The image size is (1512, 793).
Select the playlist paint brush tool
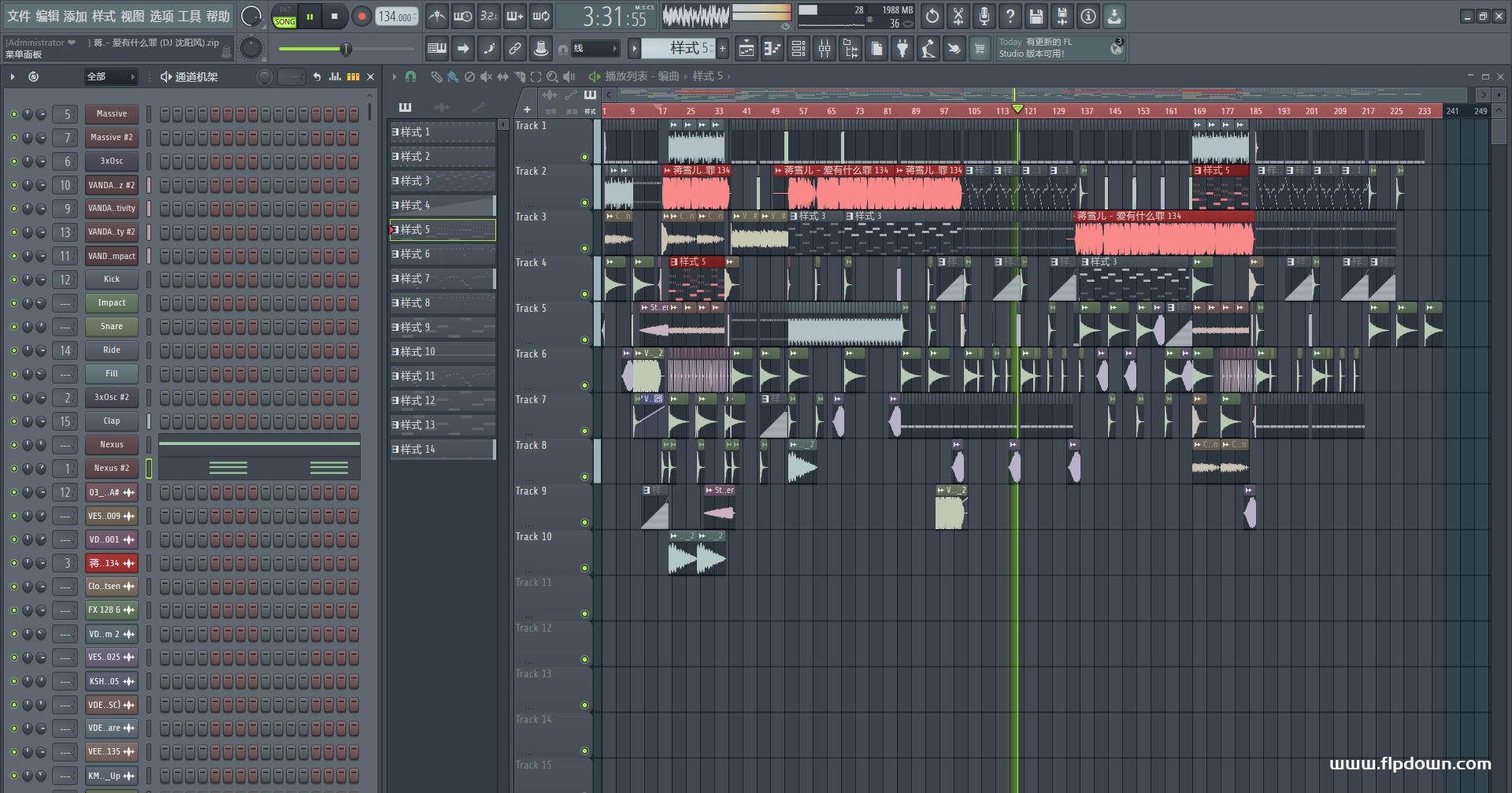453,76
